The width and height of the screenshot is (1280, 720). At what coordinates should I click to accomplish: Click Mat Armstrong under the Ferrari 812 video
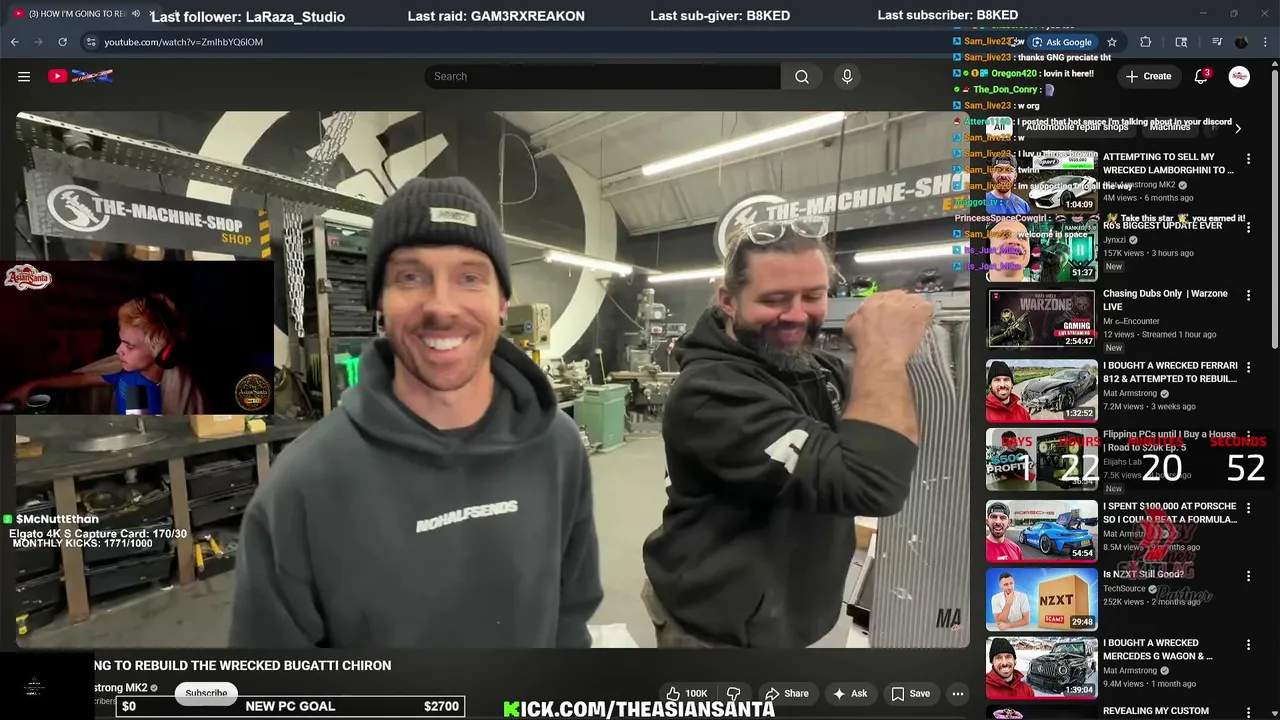point(1130,394)
